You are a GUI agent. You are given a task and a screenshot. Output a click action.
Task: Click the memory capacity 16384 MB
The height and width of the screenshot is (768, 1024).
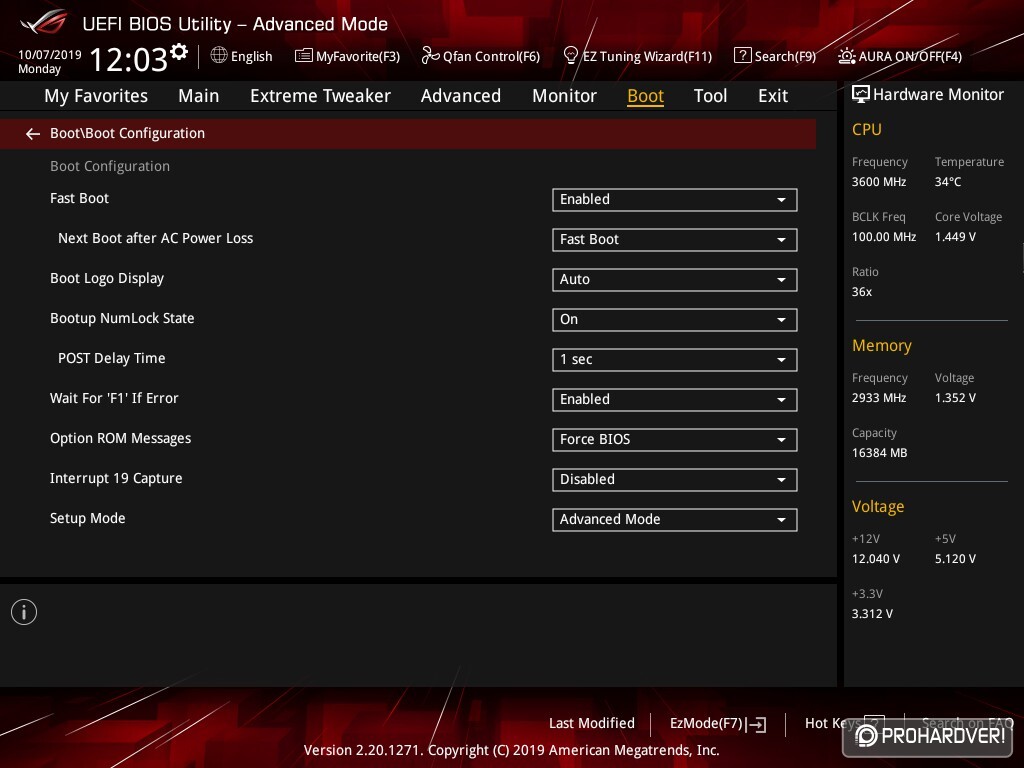(879, 453)
